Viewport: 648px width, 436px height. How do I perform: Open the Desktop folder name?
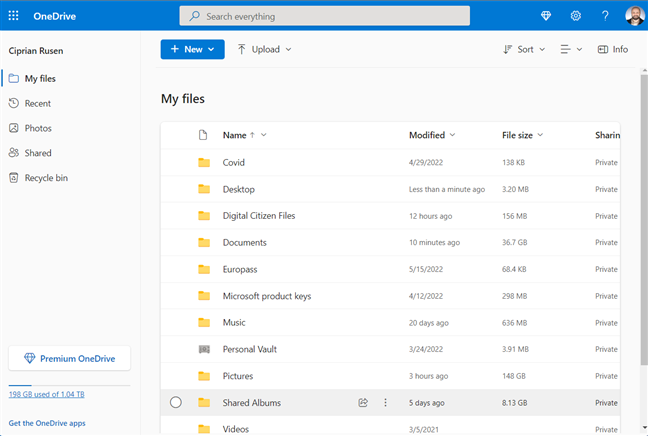238,189
